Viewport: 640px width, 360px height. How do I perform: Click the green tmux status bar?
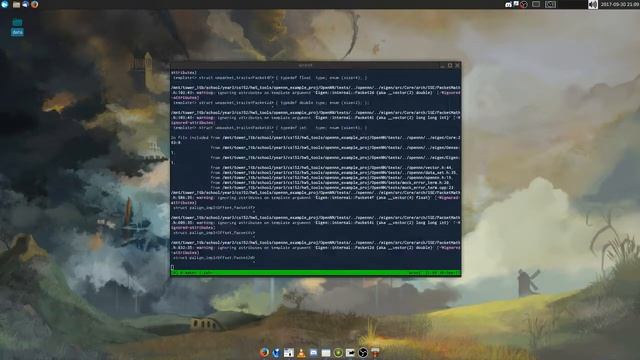point(316,273)
